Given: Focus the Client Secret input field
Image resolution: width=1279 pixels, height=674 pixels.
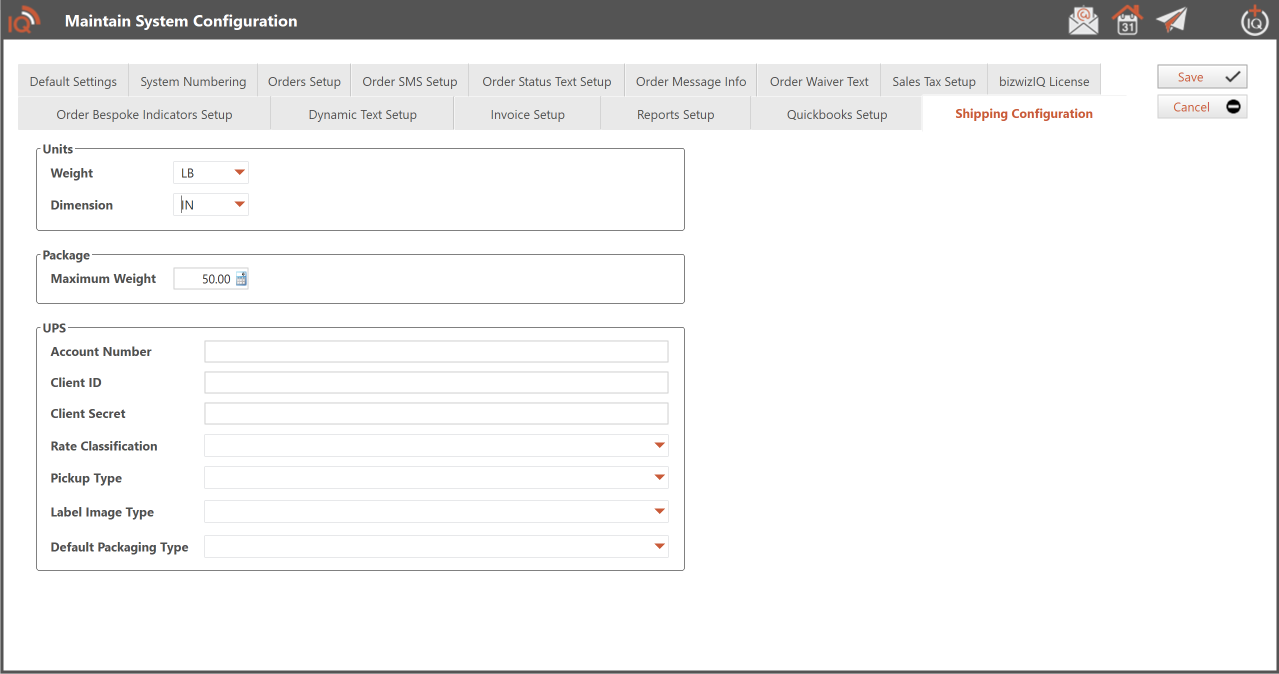Looking at the screenshot, I should (436, 414).
